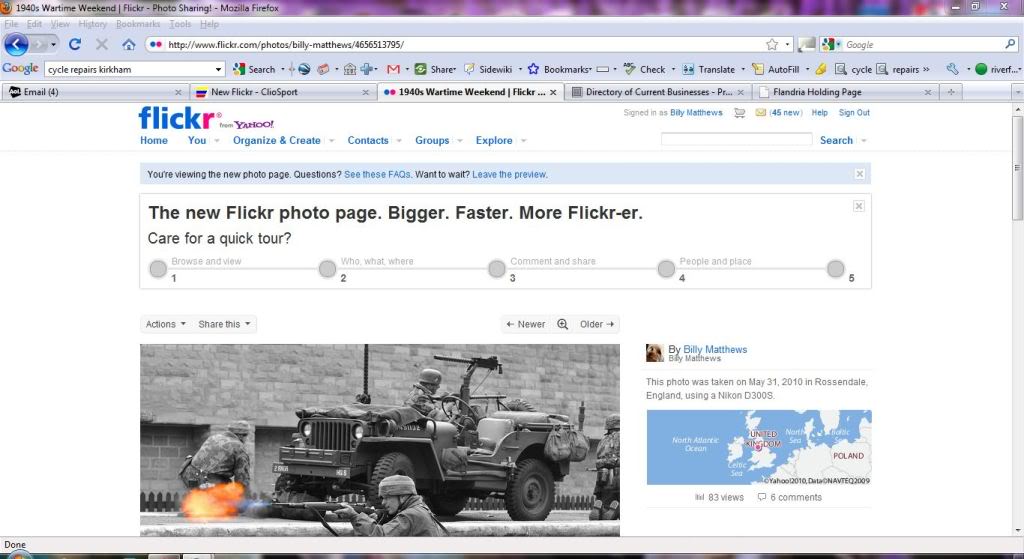The width and height of the screenshot is (1024, 559).
Task: Open the Bookmarks menu in menu bar
Action: coord(137,24)
